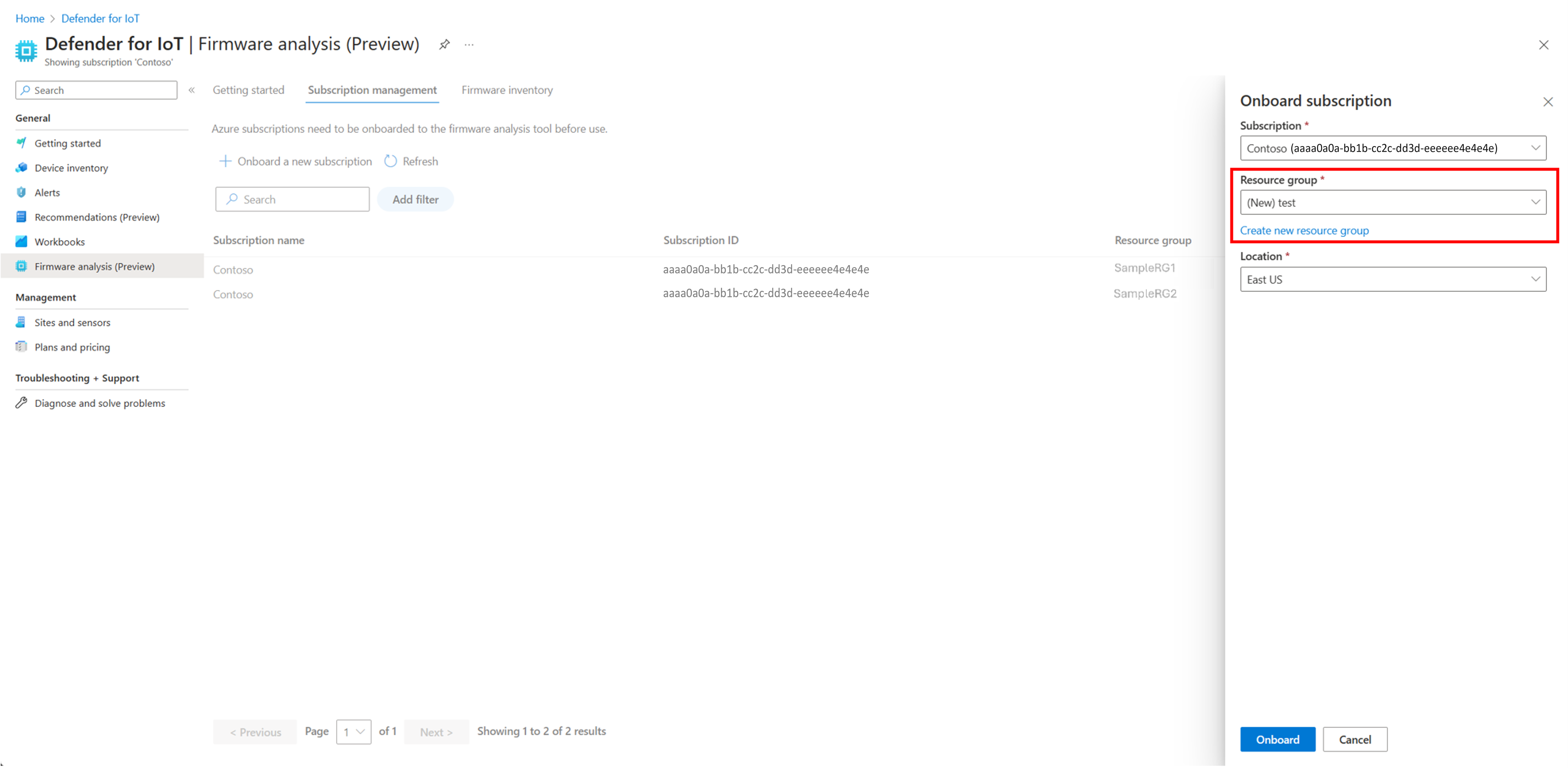Screen dimensions: 1568x768
Task: Click the subscription list Search field
Action: (293, 200)
